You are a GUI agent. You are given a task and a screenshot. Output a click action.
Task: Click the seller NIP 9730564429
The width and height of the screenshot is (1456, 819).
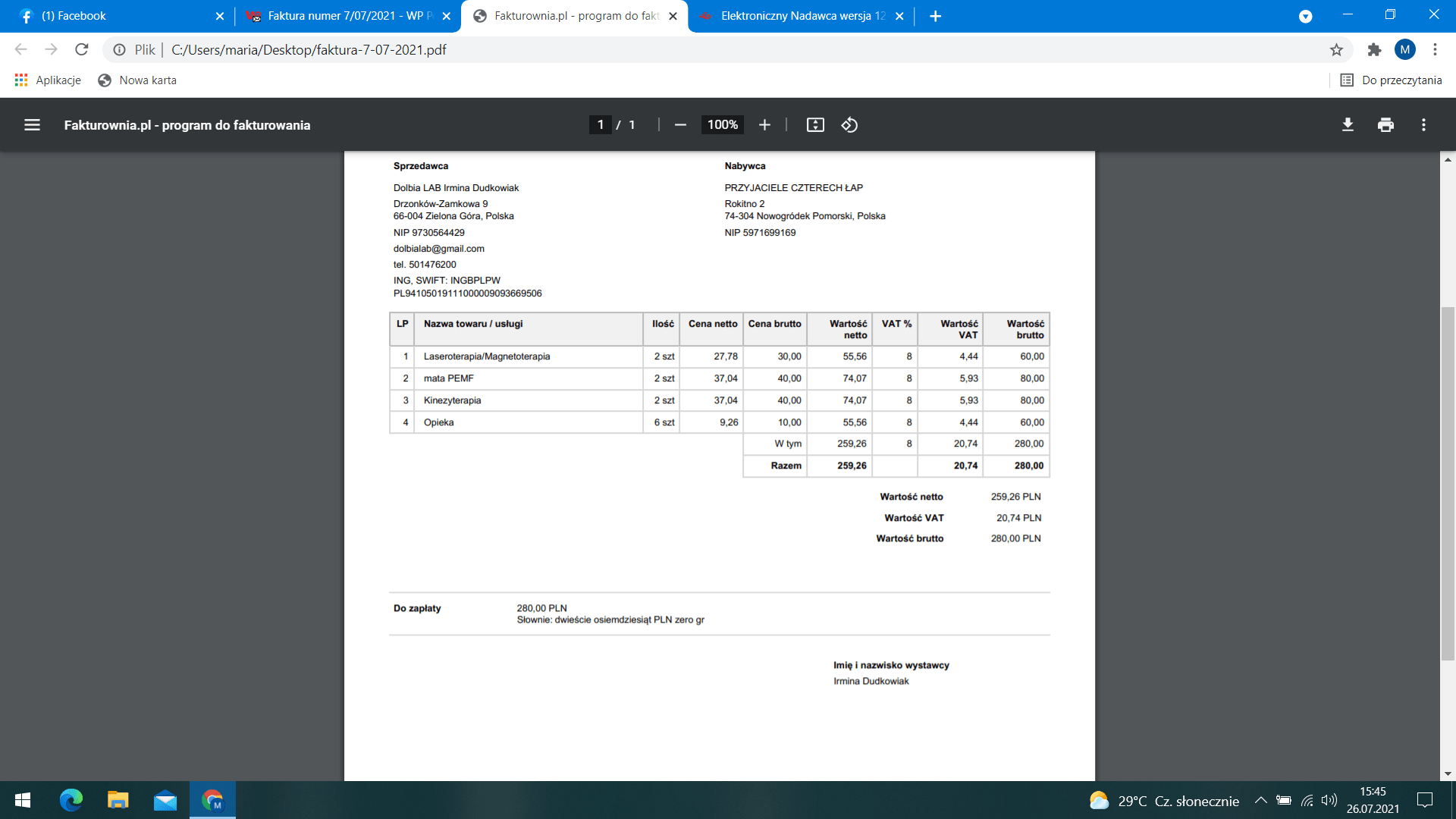[x=428, y=233]
